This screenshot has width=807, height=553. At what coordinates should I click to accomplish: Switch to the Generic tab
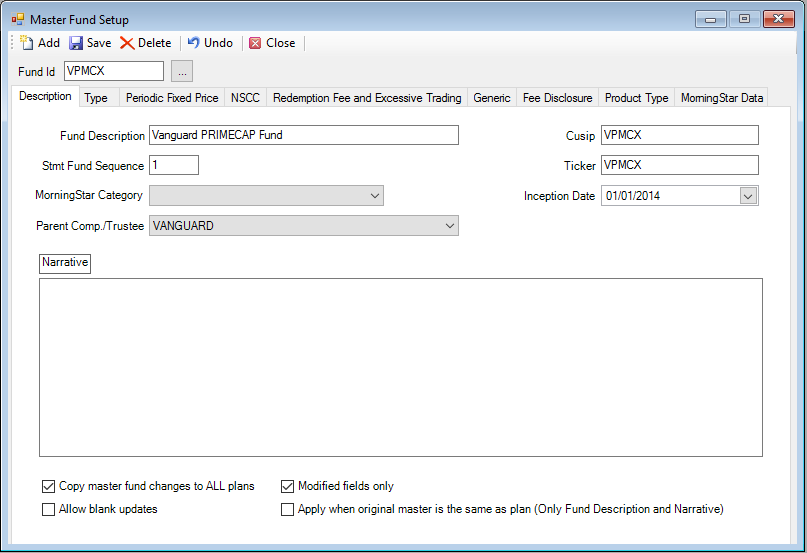[x=492, y=98]
